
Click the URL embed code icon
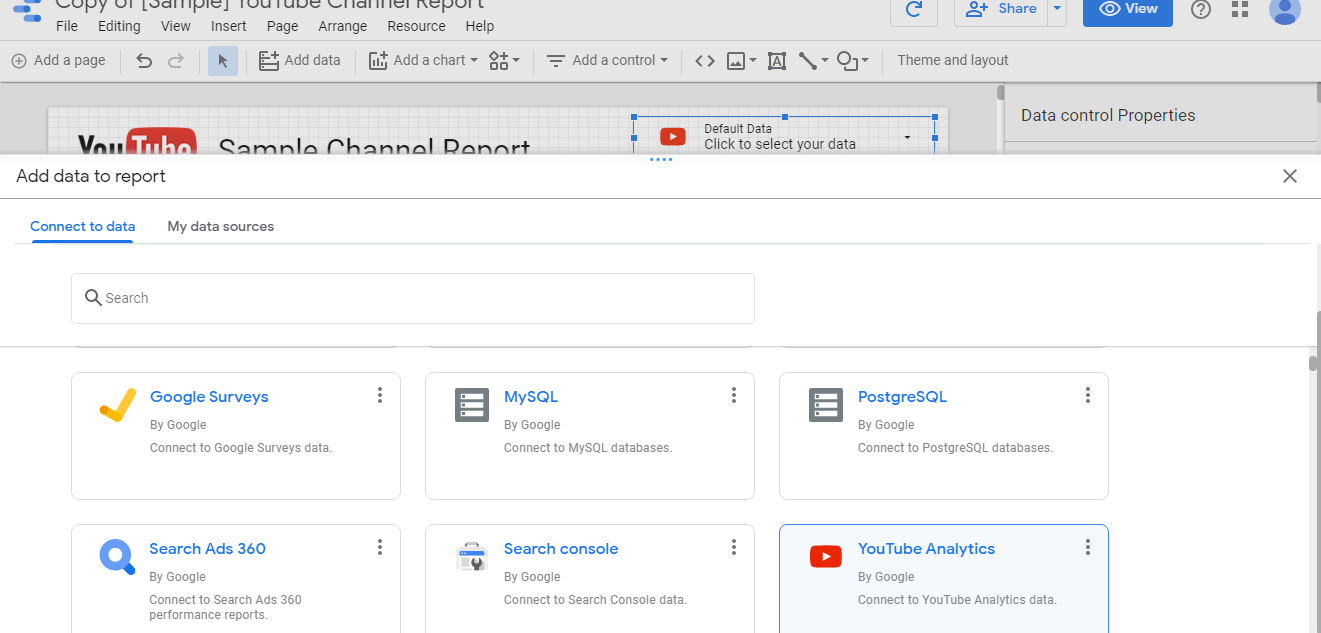tap(705, 61)
